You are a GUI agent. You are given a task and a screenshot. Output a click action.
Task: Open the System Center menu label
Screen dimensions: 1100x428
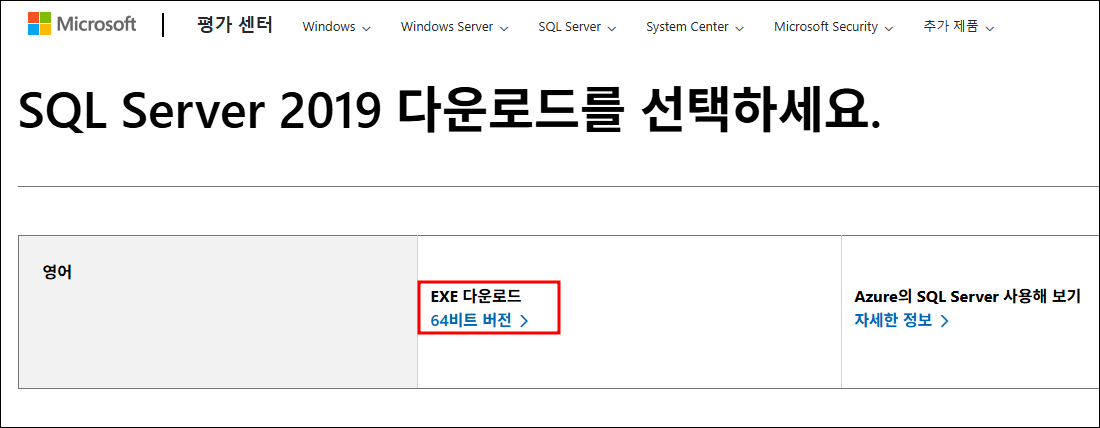pos(687,27)
